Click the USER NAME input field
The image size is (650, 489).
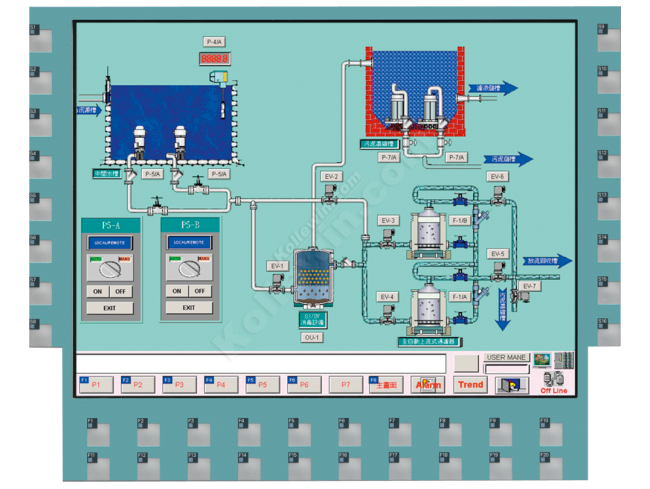point(506,369)
